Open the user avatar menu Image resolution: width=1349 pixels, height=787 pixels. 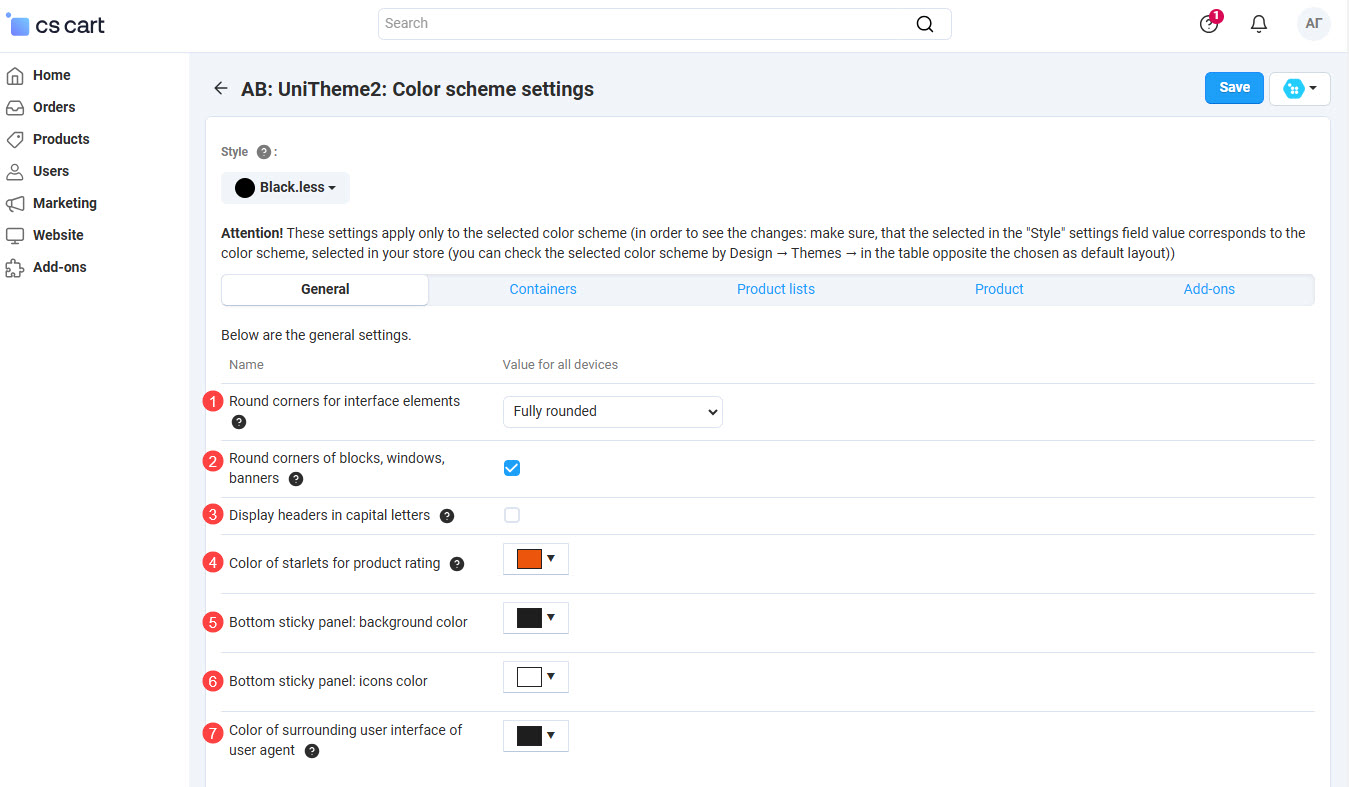[1313, 24]
